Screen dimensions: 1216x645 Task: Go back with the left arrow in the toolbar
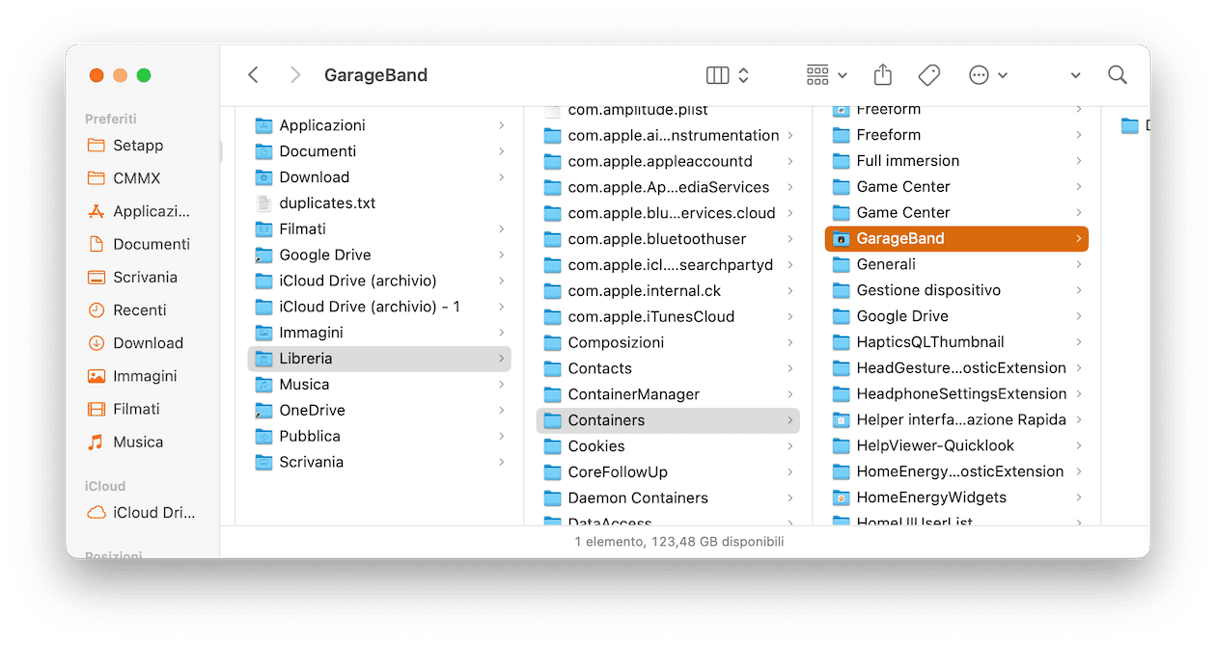[253, 75]
